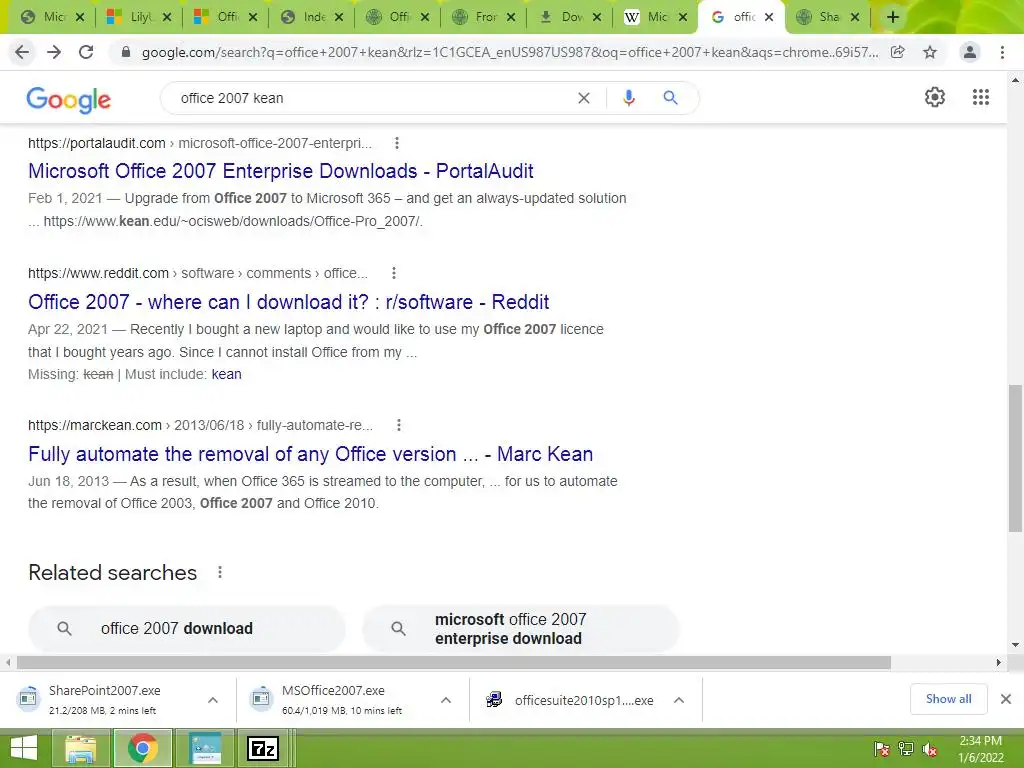The height and width of the screenshot is (768, 1024).
Task: Close the downloads bar
Action: (x=1006, y=699)
